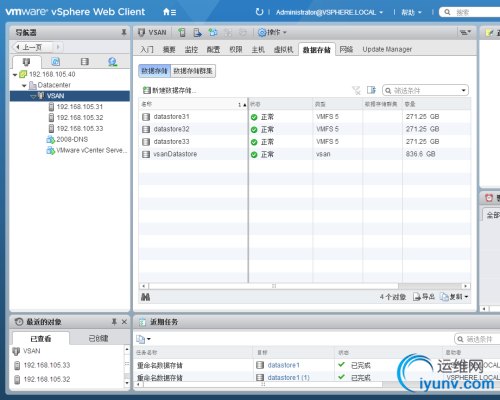Open the panel options menu icon
Viewport: 500px width, 400px height.
click(465, 32)
